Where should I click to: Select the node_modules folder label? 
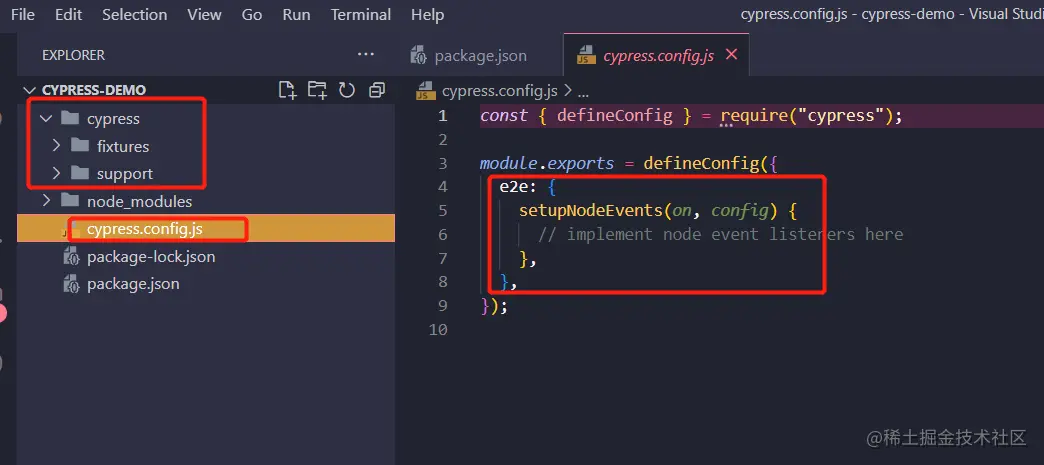pos(139,201)
